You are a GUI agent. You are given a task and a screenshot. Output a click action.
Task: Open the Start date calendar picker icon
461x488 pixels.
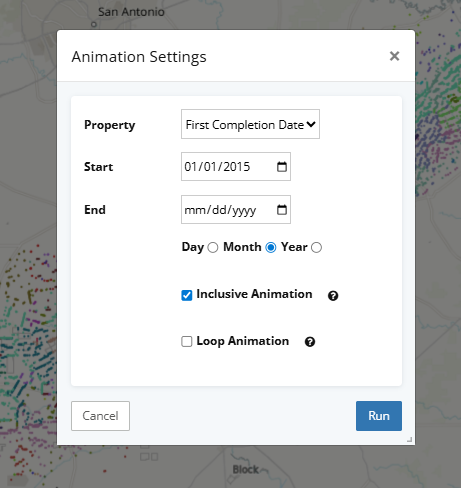tap(282, 167)
